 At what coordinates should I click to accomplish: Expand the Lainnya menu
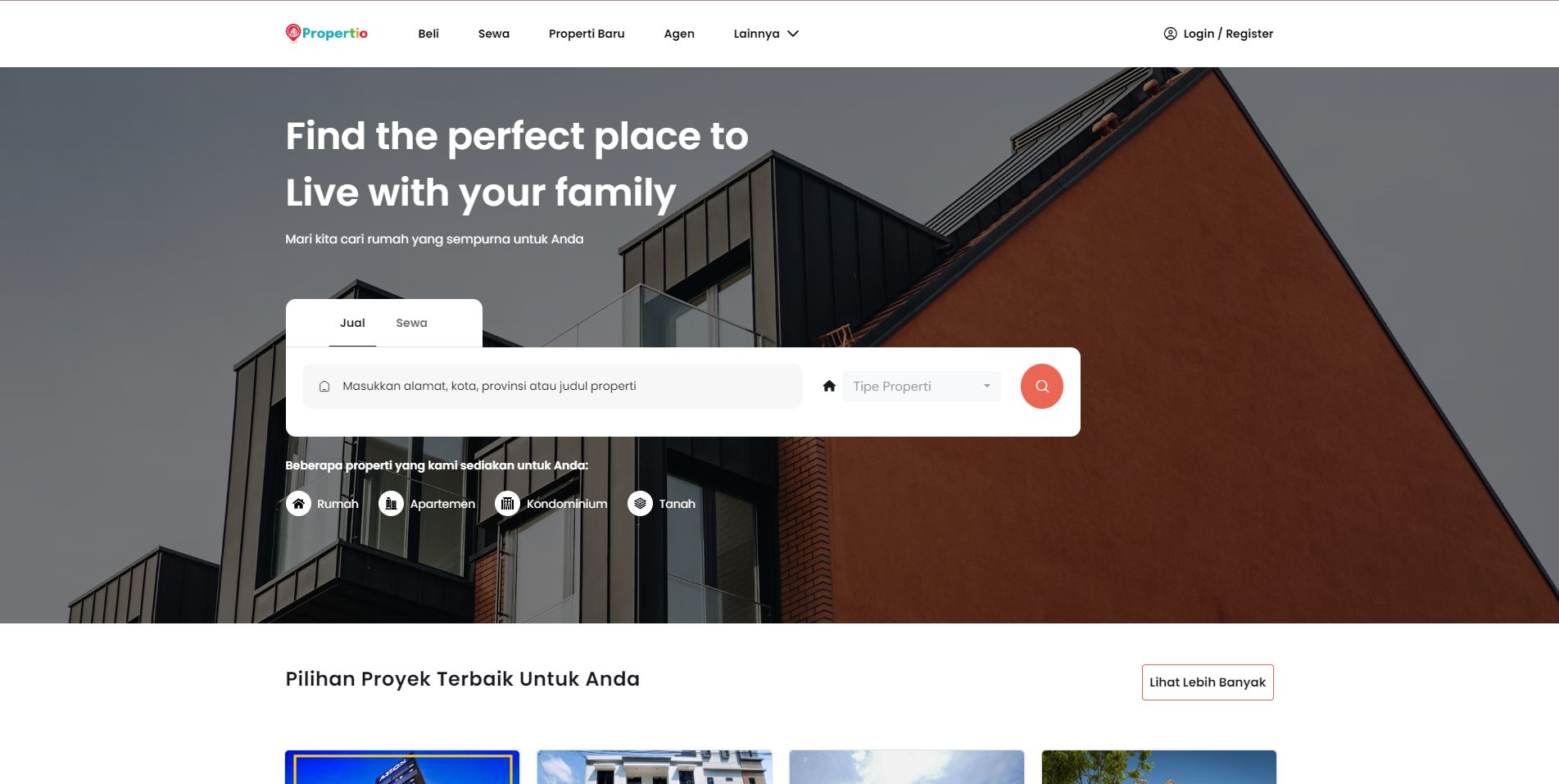[x=756, y=34]
